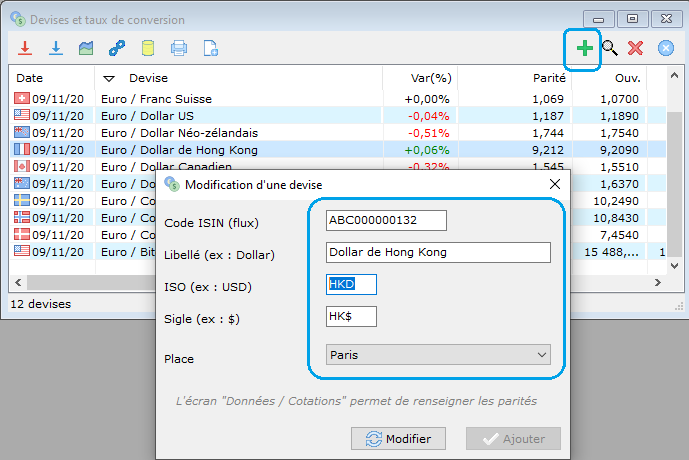Click the 12 devises status bar text

[x=40, y=304]
